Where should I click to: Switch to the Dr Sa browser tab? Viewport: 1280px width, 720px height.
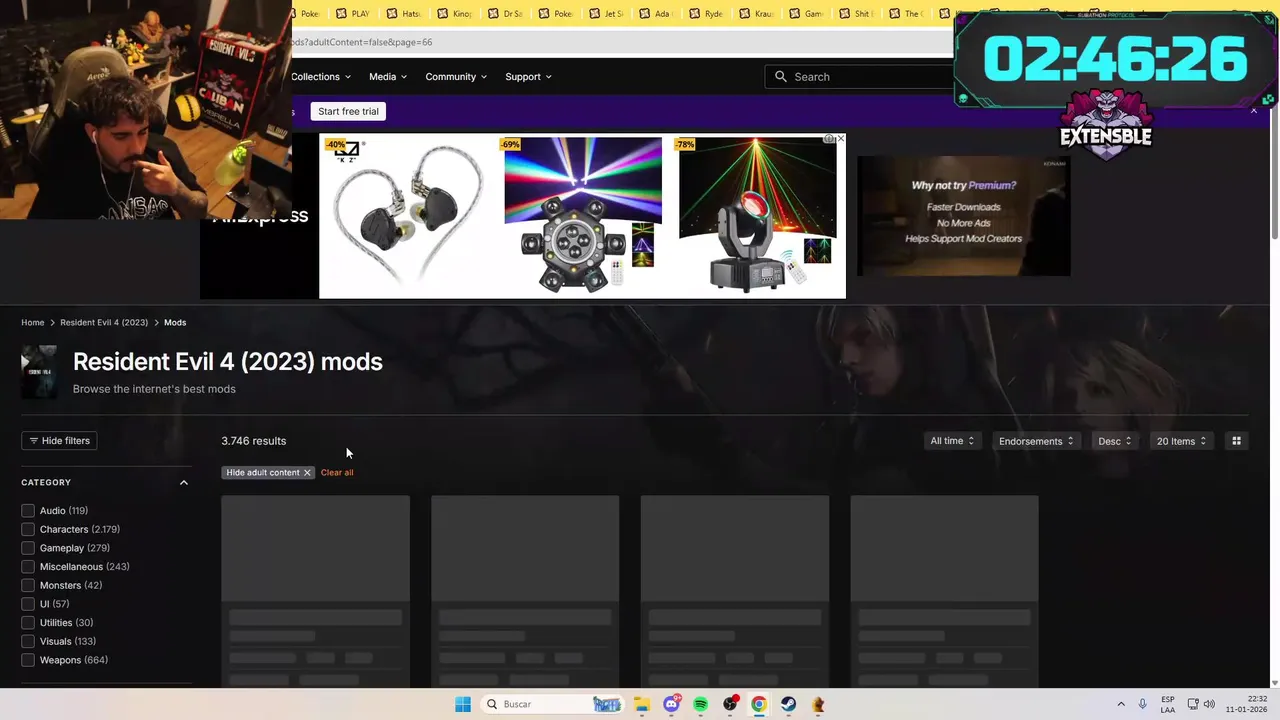(506, 14)
